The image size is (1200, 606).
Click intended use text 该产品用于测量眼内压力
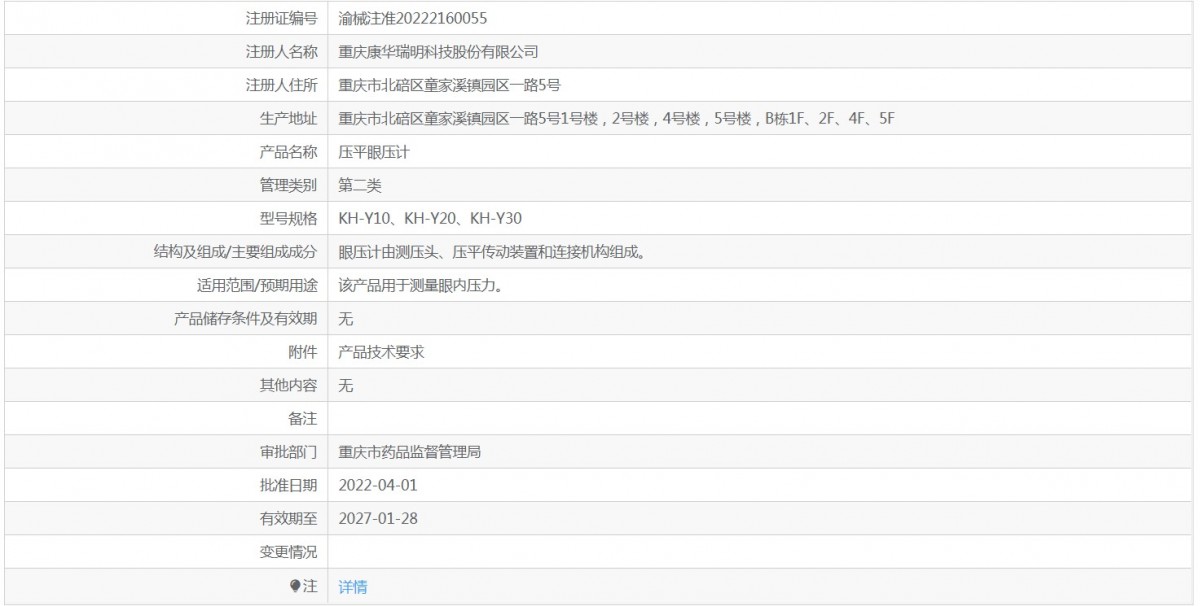click(x=420, y=286)
